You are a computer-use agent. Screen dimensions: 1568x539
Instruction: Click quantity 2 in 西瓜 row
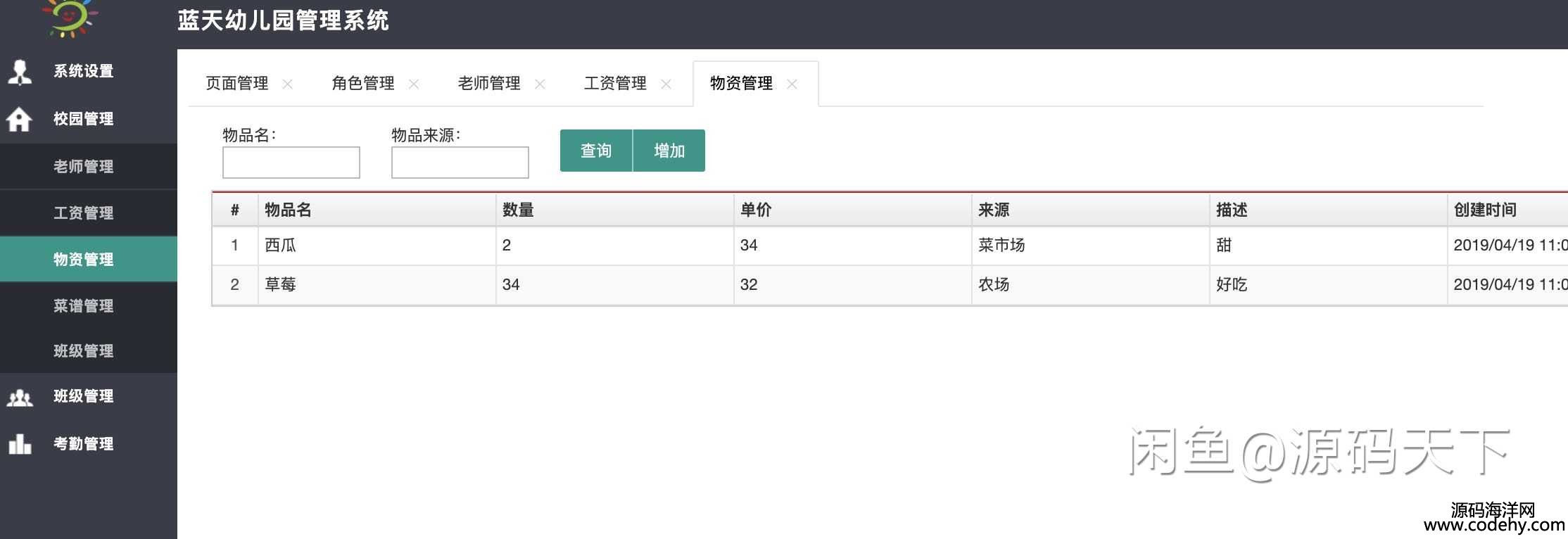point(615,246)
